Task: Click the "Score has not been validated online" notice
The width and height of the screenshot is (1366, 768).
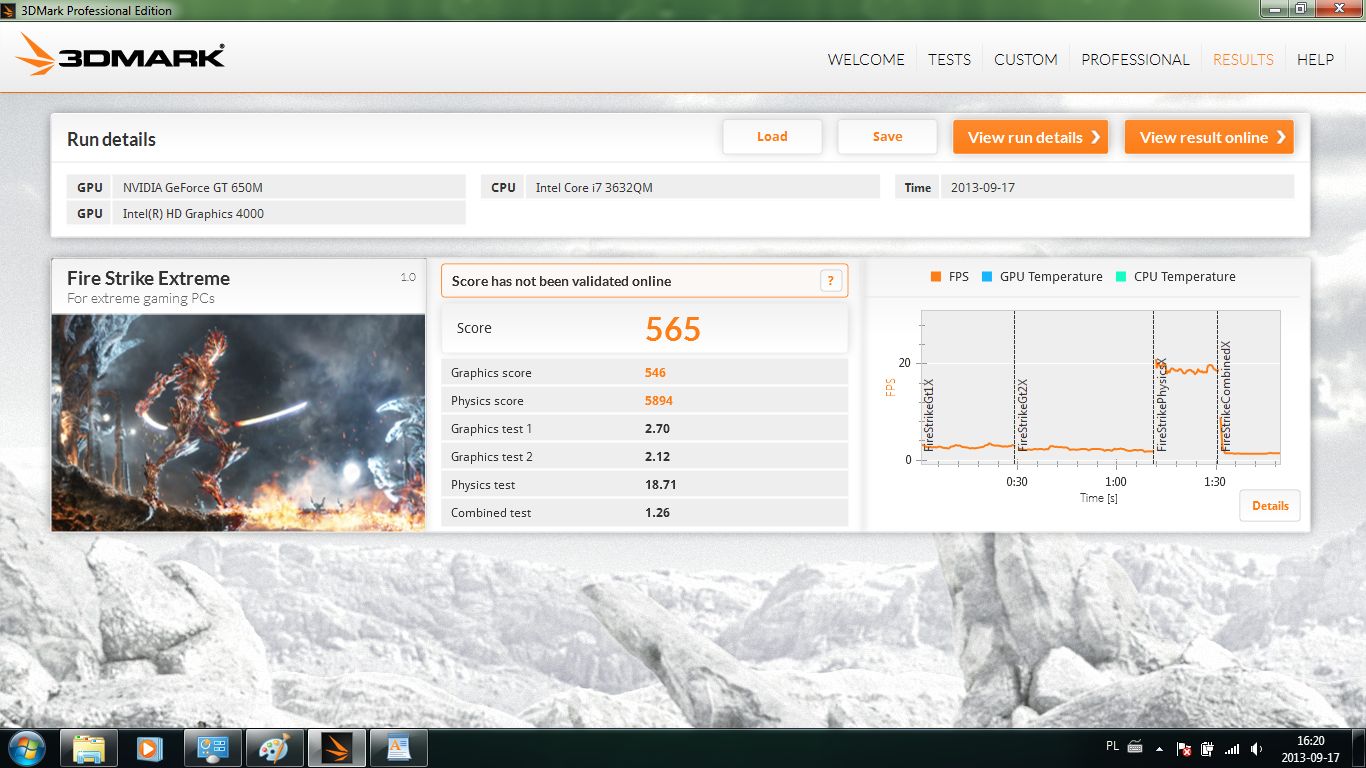Action: pyautogui.click(x=644, y=281)
